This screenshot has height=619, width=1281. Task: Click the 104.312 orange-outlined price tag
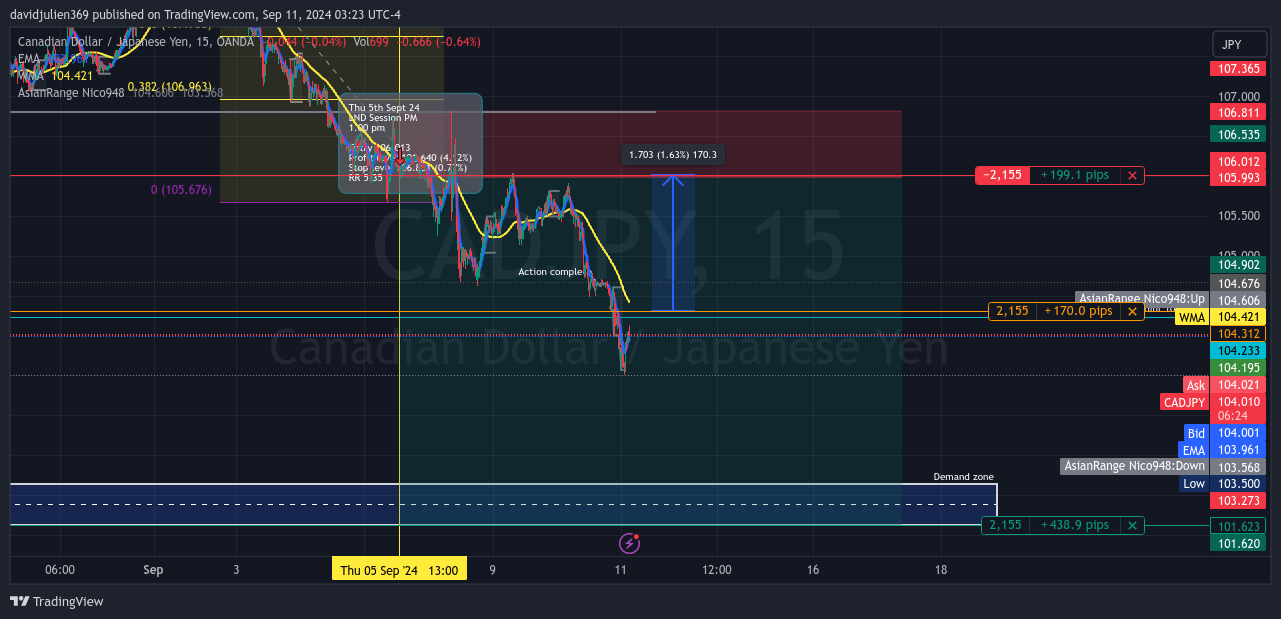tap(1238, 334)
